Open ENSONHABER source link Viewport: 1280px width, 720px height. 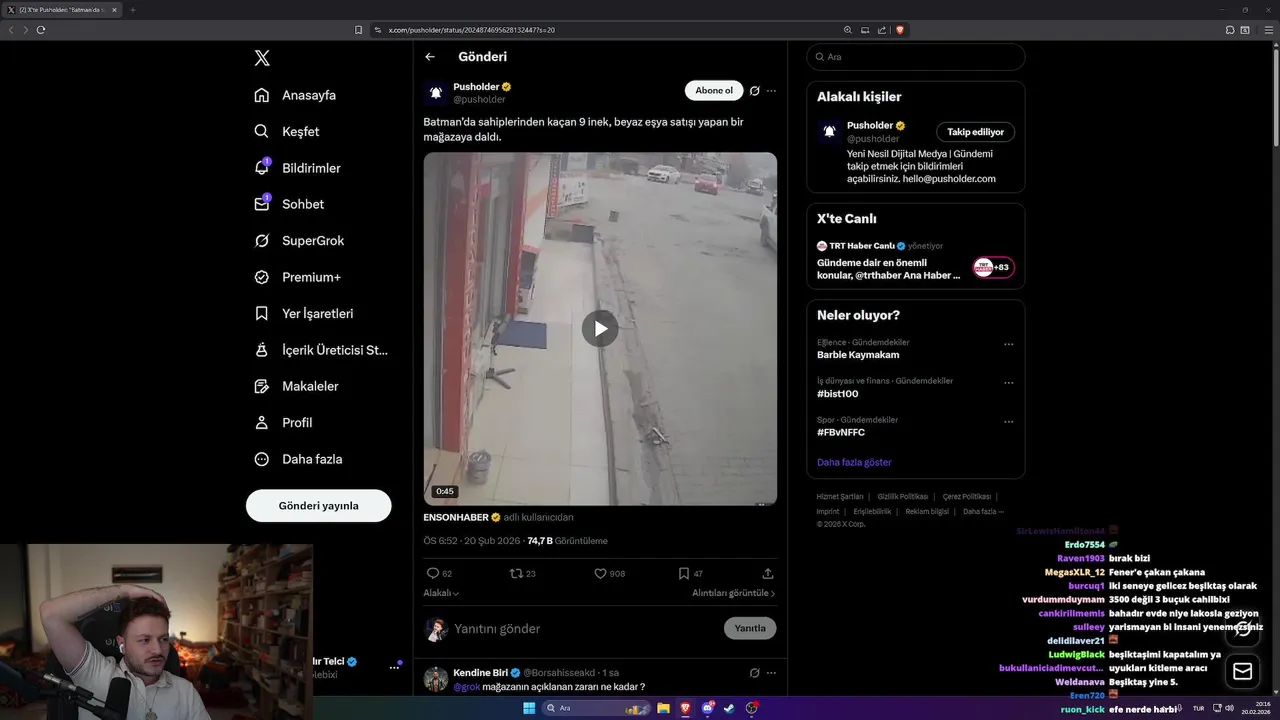tap(456, 517)
